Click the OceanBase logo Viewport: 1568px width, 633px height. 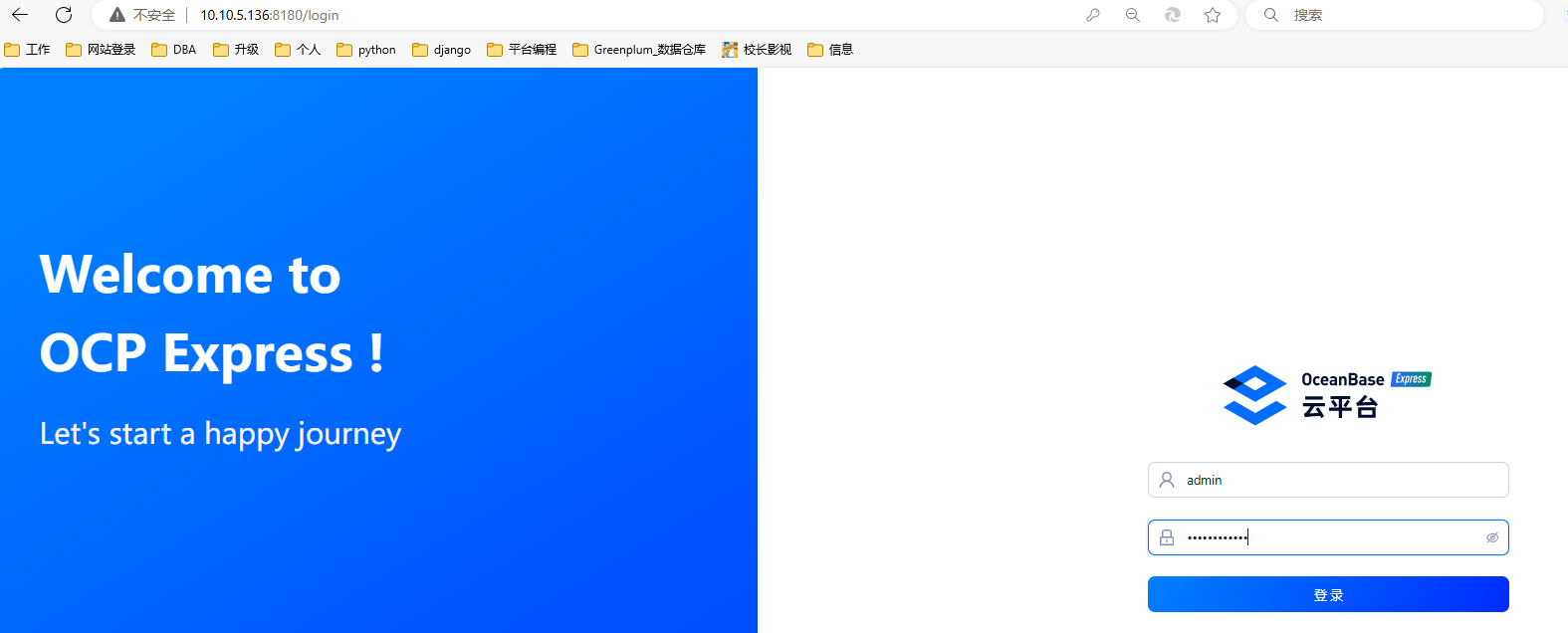pos(1254,395)
